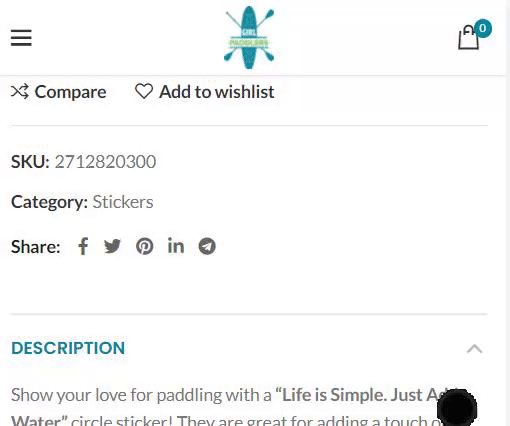Click the compare shuffle-arrows icon
This screenshot has width=510, height=426.
click(20, 92)
